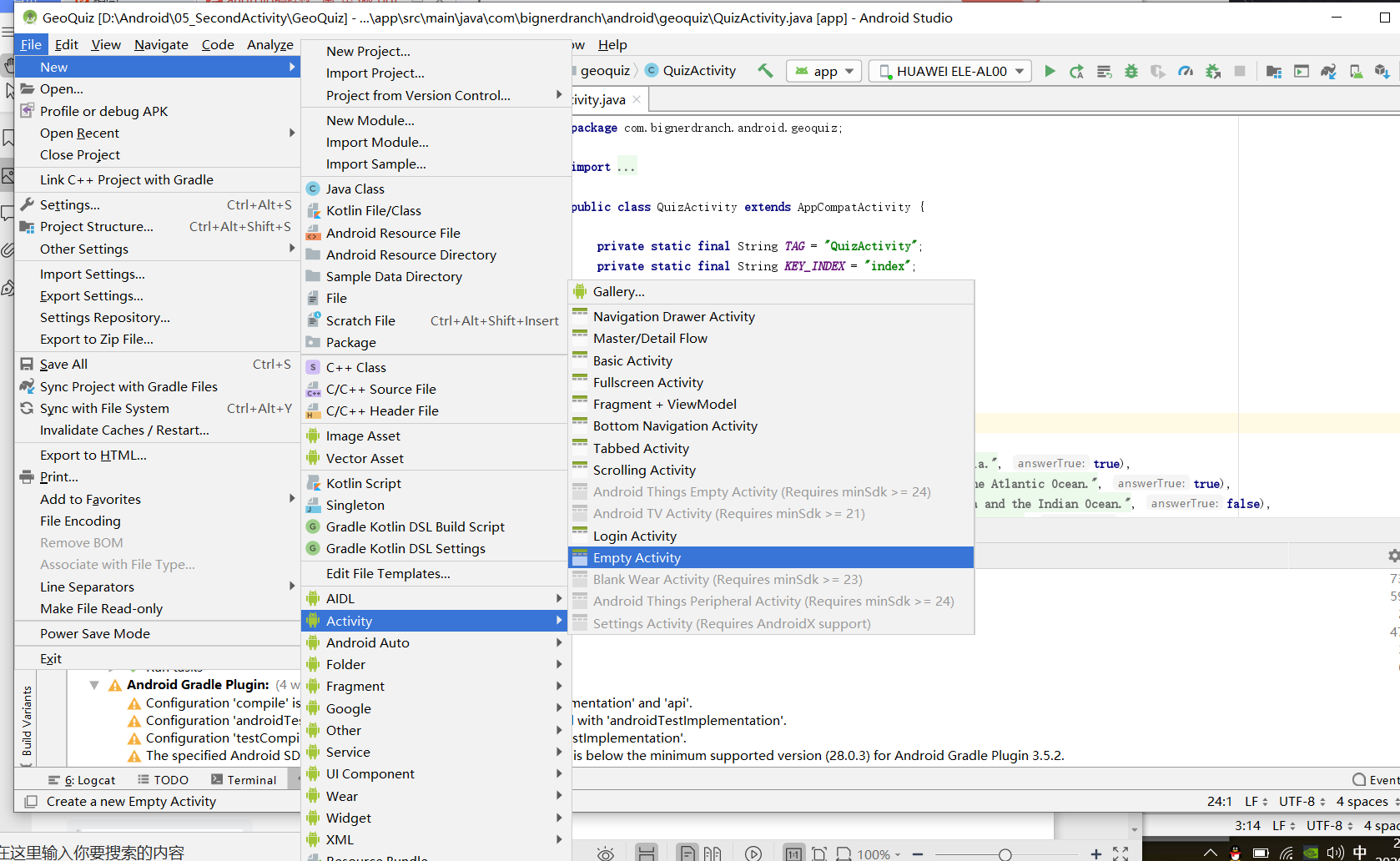Image resolution: width=1400 pixels, height=861 pixels.
Task: Click the UTF-8 encoding status entry
Action: (1302, 801)
